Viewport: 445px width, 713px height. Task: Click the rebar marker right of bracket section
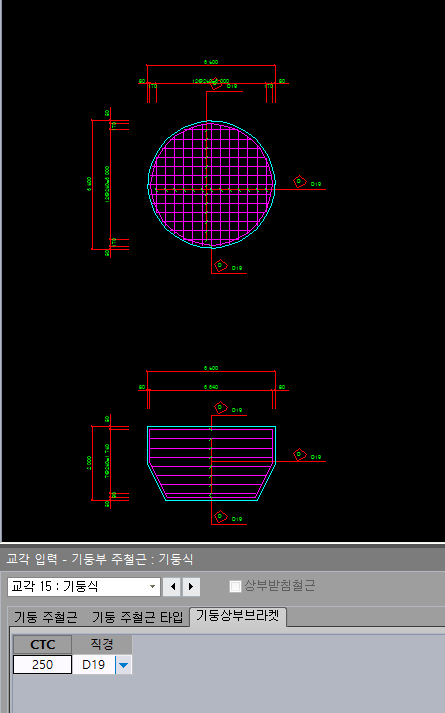pyautogui.click(x=299, y=454)
